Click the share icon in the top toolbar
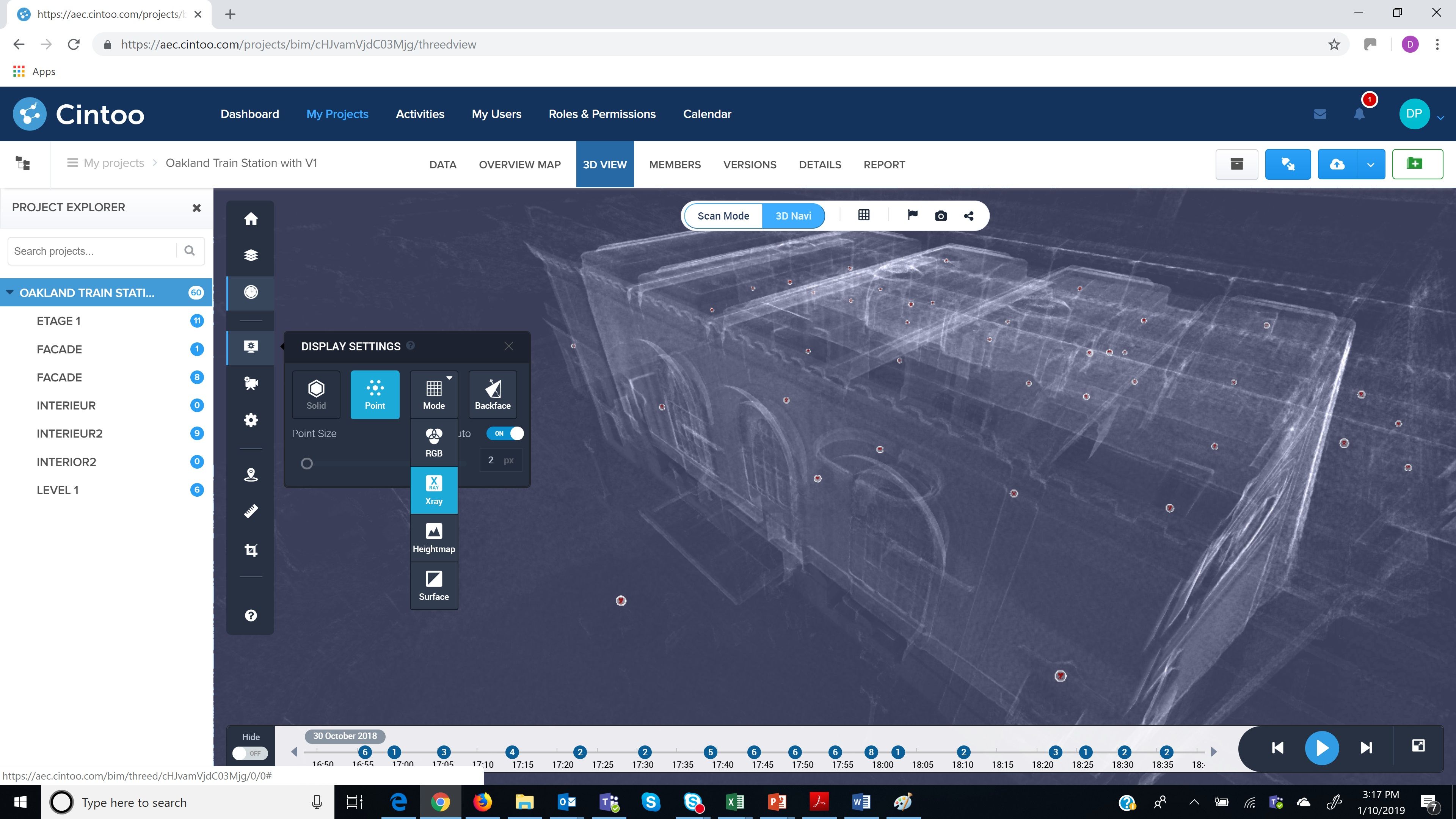This screenshot has width=1456, height=819. pyautogui.click(x=969, y=216)
